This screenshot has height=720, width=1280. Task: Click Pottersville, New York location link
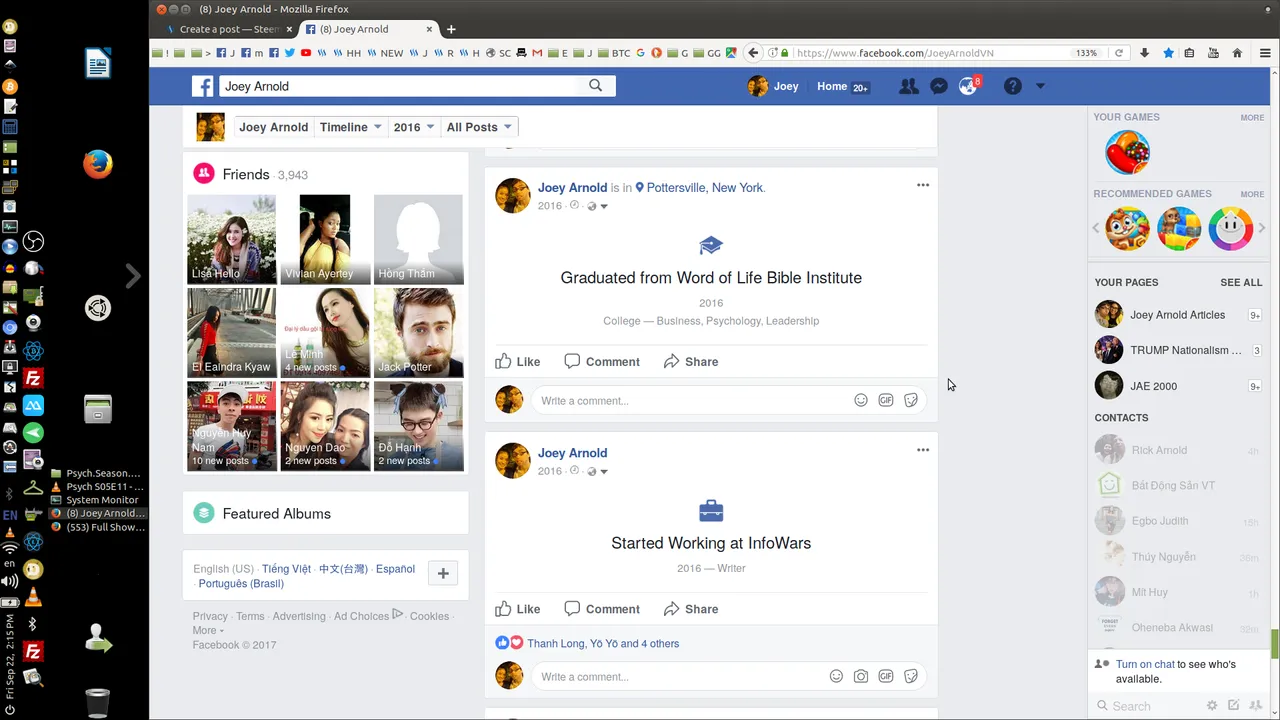(x=705, y=187)
